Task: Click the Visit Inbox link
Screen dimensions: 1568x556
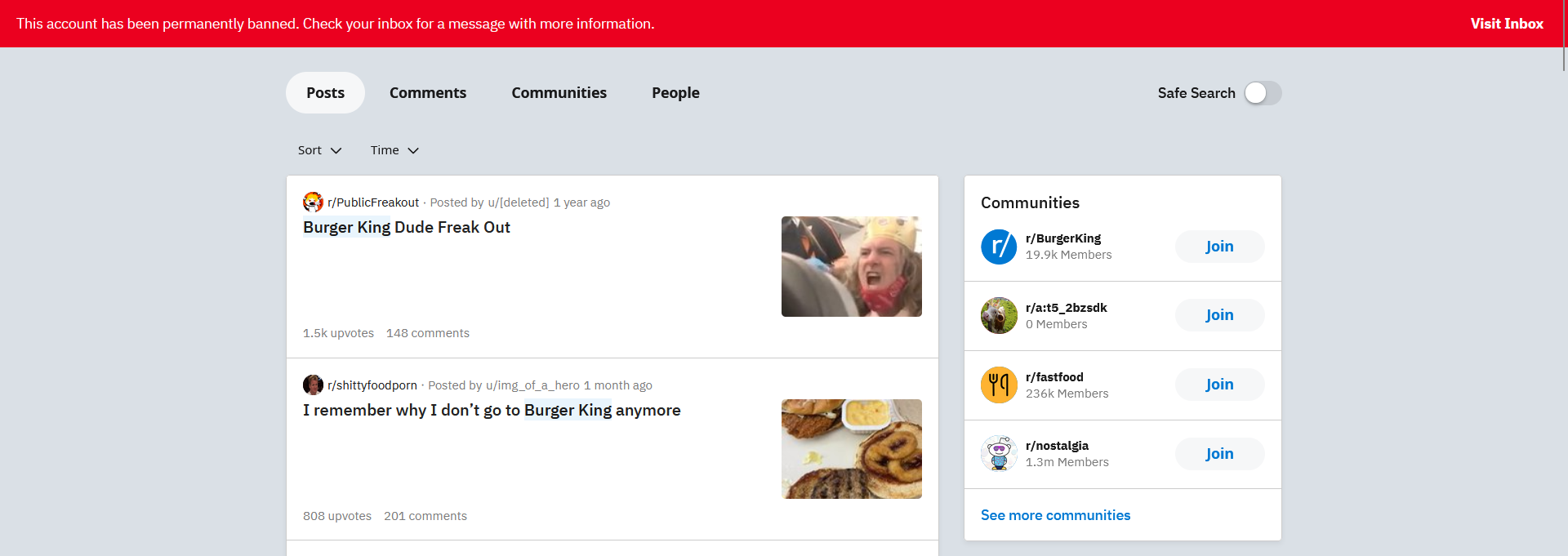Action: tap(1507, 24)
